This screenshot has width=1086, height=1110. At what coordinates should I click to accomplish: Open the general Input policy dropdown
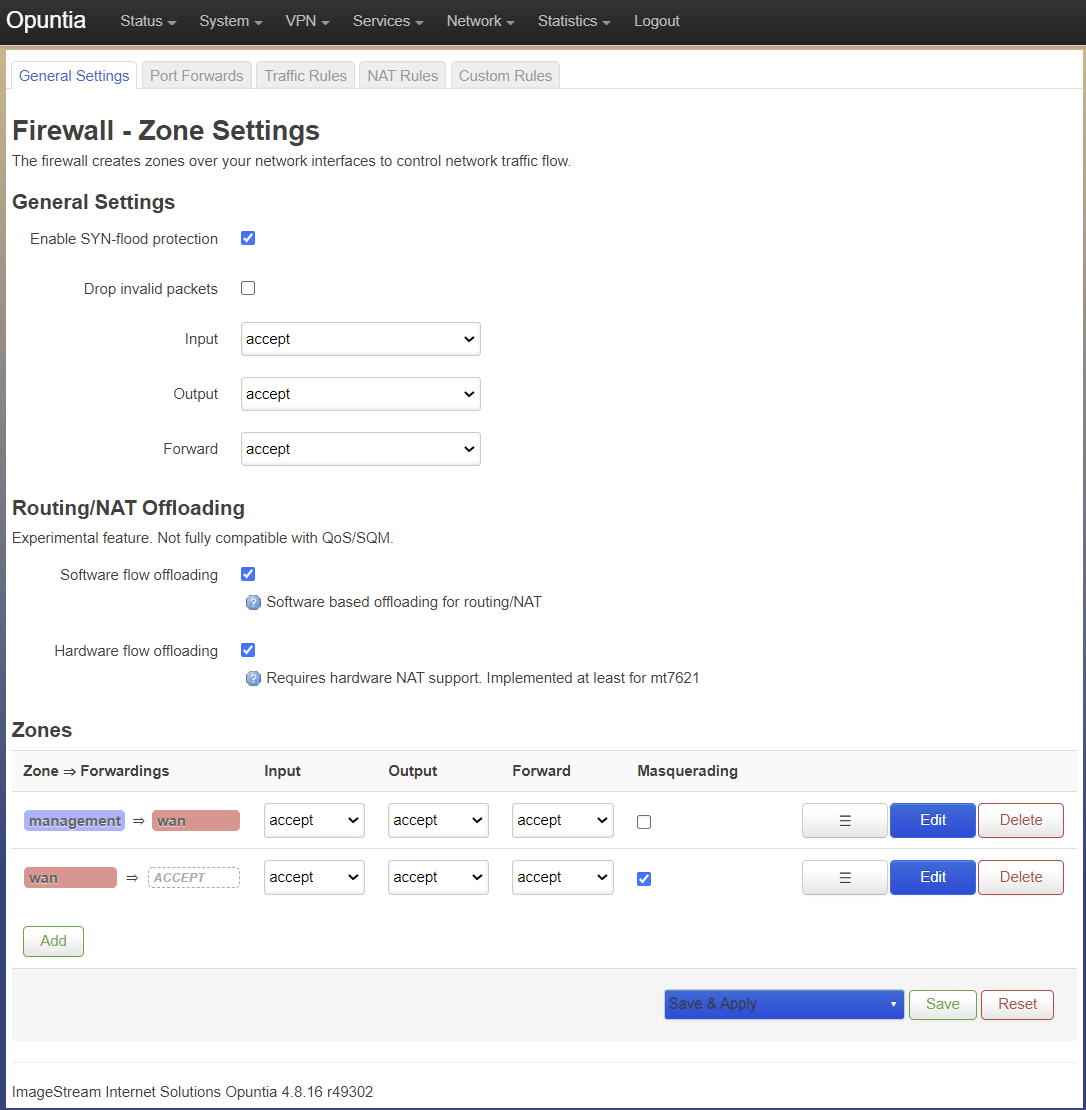(x=360, y=339)
